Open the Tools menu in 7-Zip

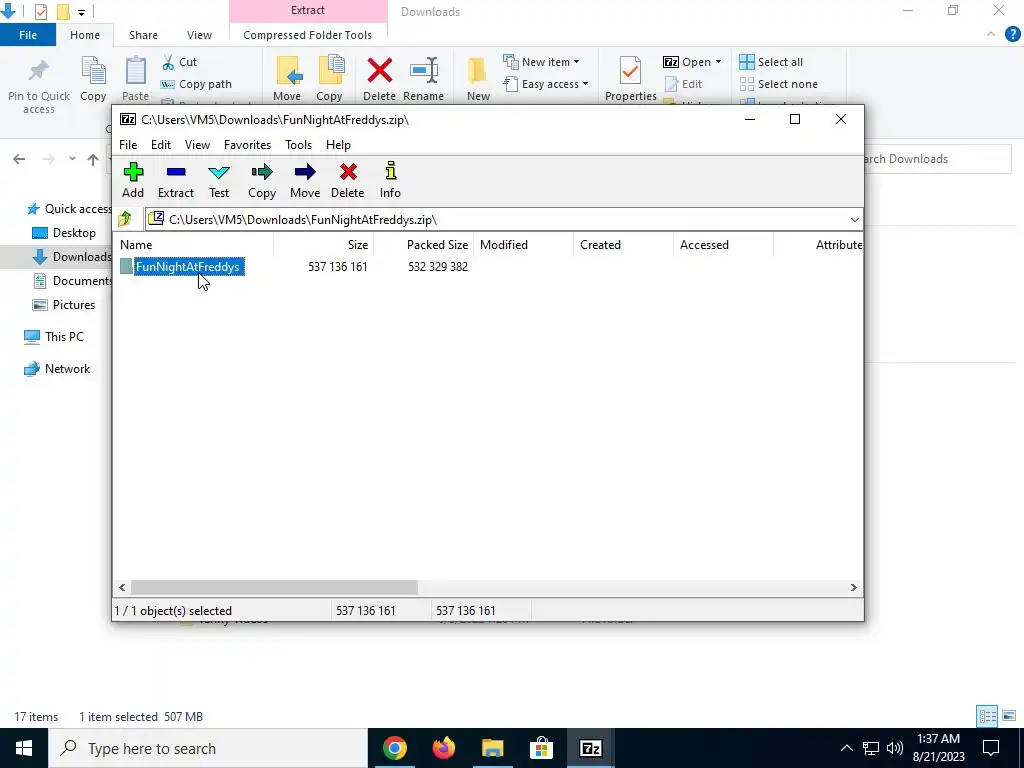pyautogui.click(x=298, y=145)
